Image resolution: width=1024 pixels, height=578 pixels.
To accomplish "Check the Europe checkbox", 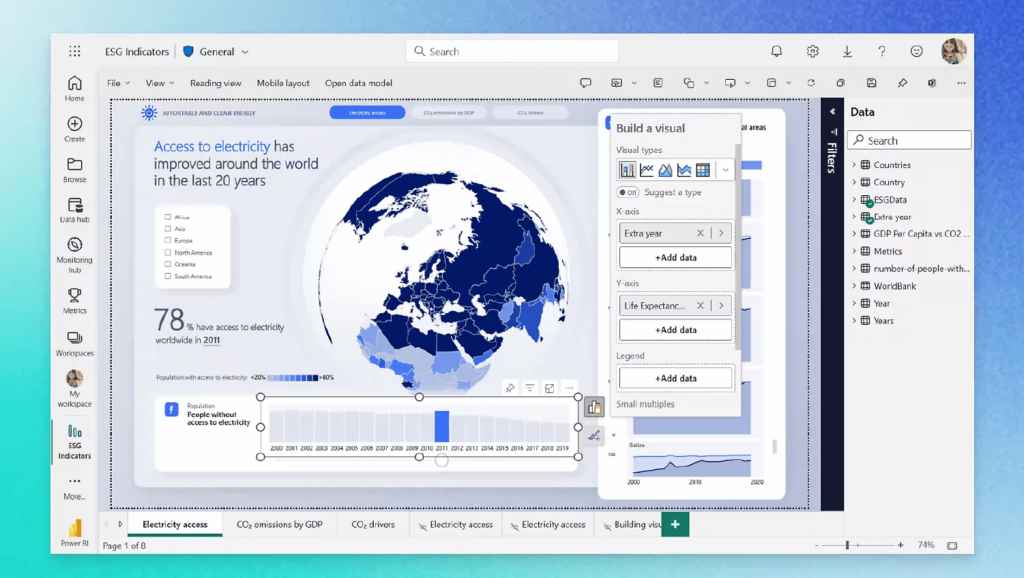I will click(x=168, y=240).
